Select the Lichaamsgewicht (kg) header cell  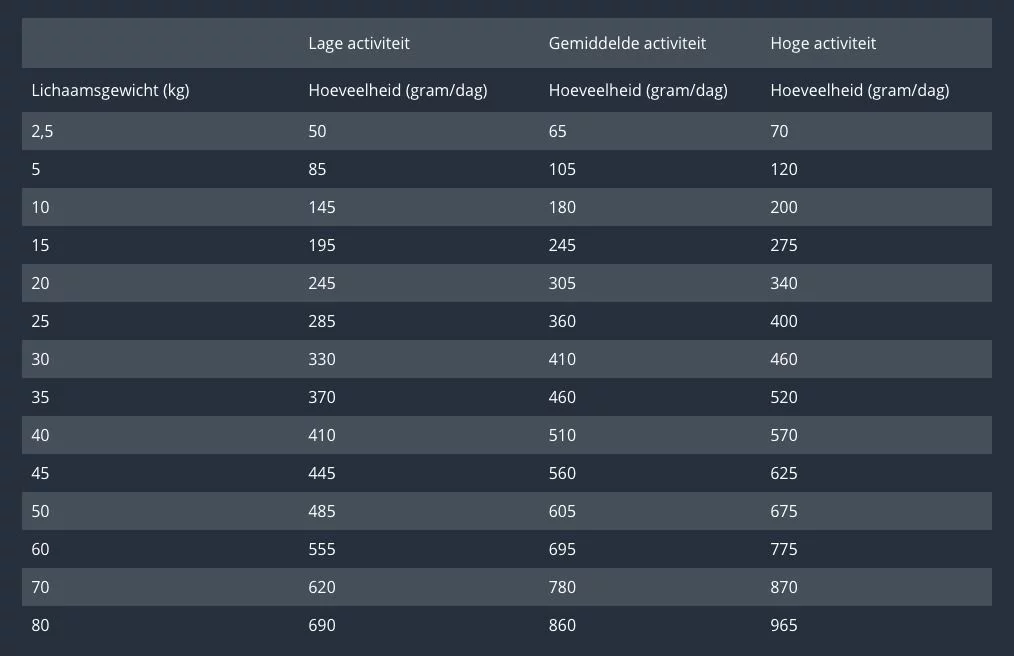pyautogui.click(x=110, y=91)
